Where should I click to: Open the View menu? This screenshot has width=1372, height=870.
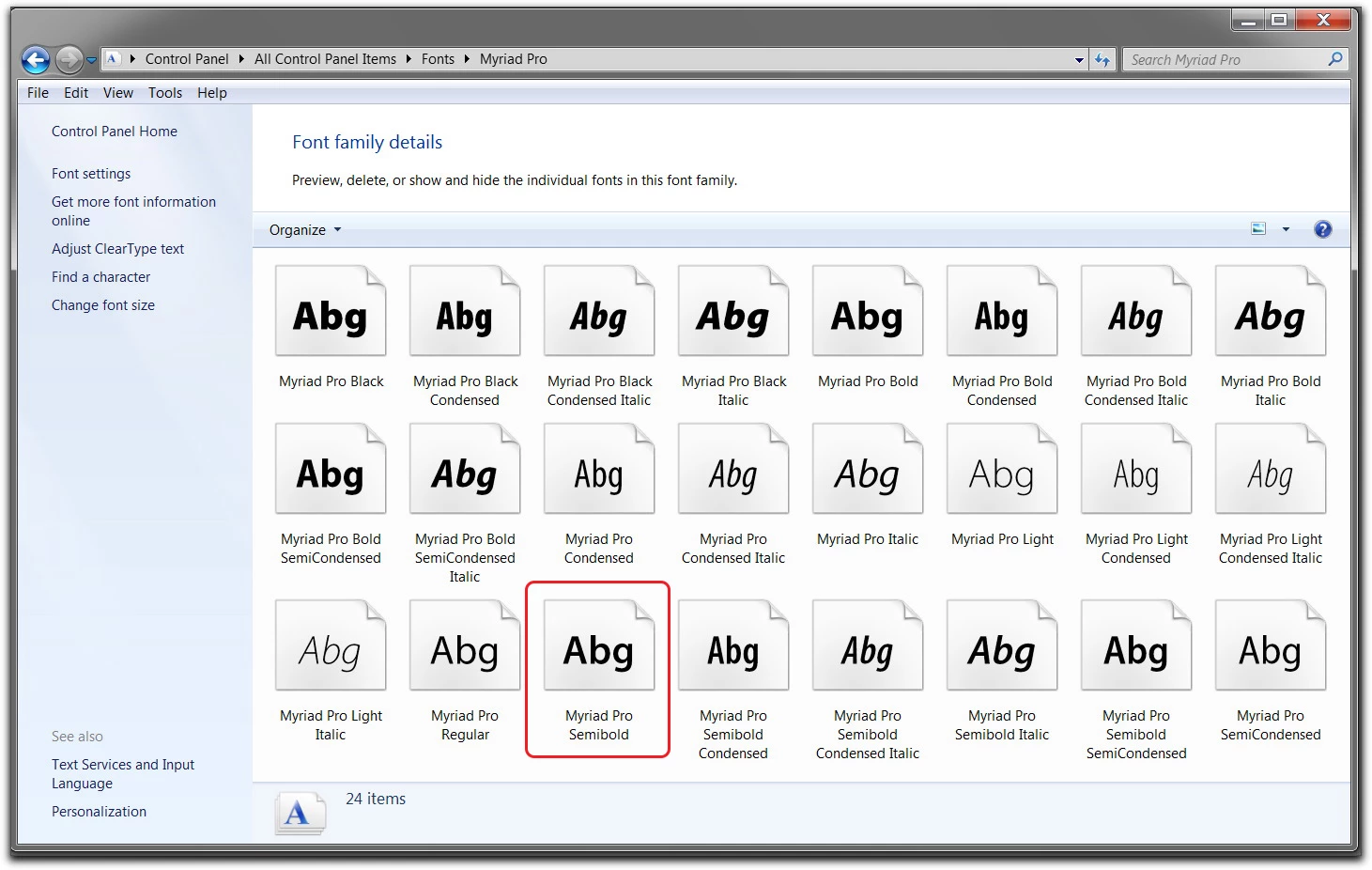(118, 93)
